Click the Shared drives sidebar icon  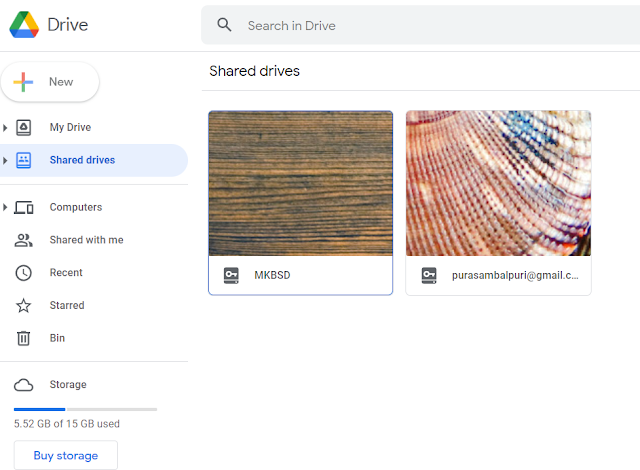24,160
